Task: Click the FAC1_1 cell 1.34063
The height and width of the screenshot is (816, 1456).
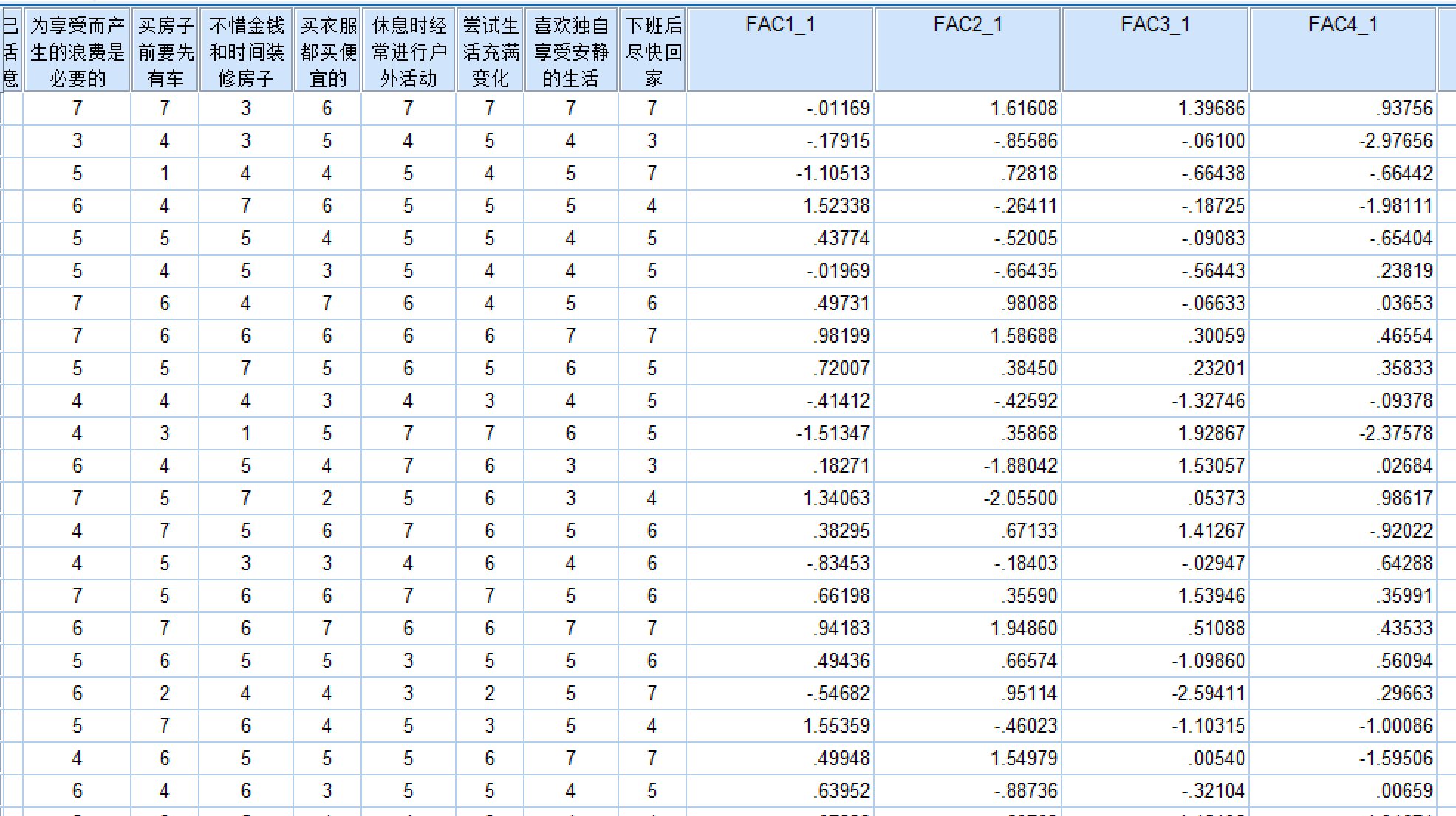Action: [x=780, y=498]
